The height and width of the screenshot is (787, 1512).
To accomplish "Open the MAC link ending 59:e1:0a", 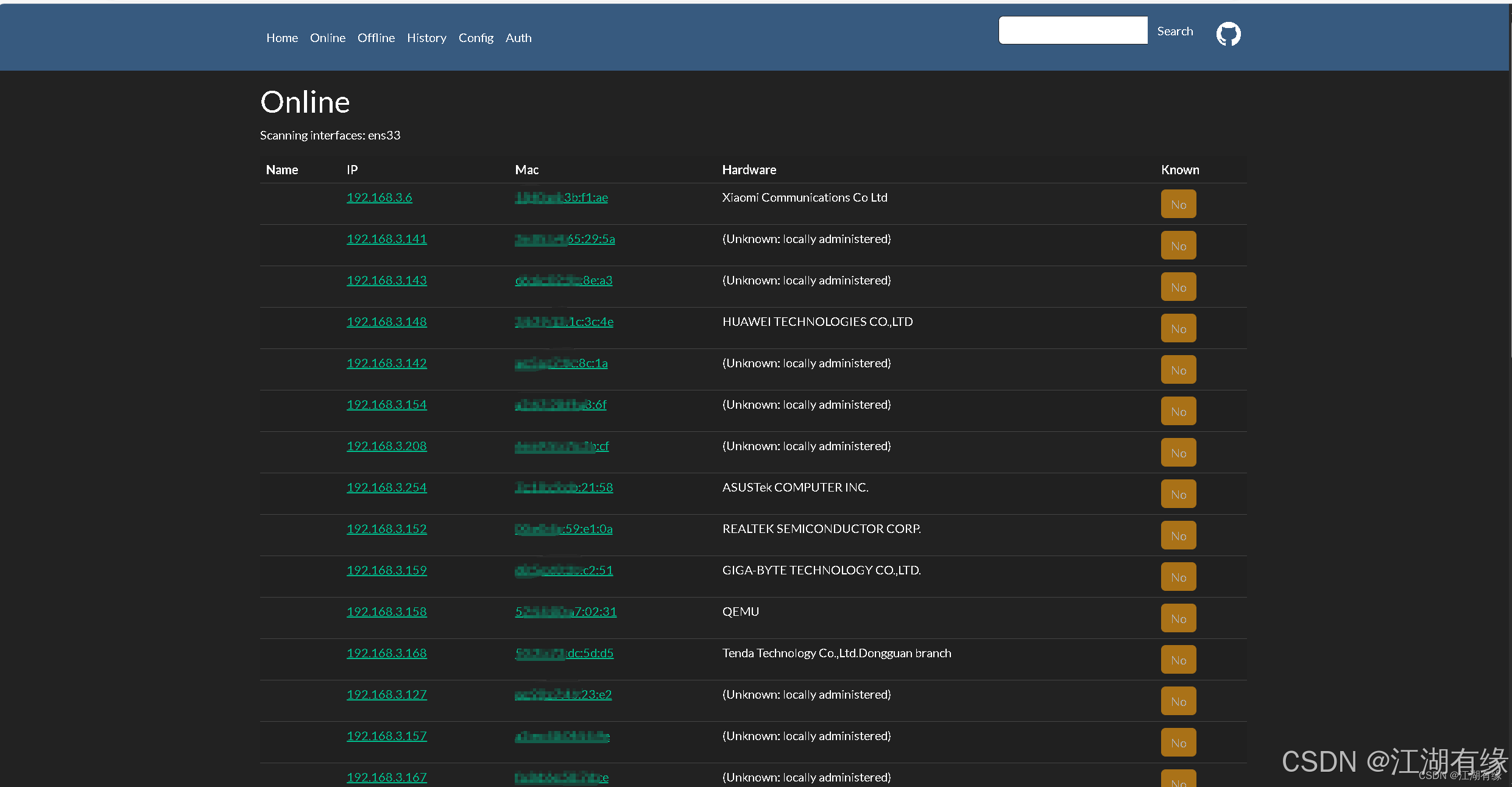I will 564,529.
